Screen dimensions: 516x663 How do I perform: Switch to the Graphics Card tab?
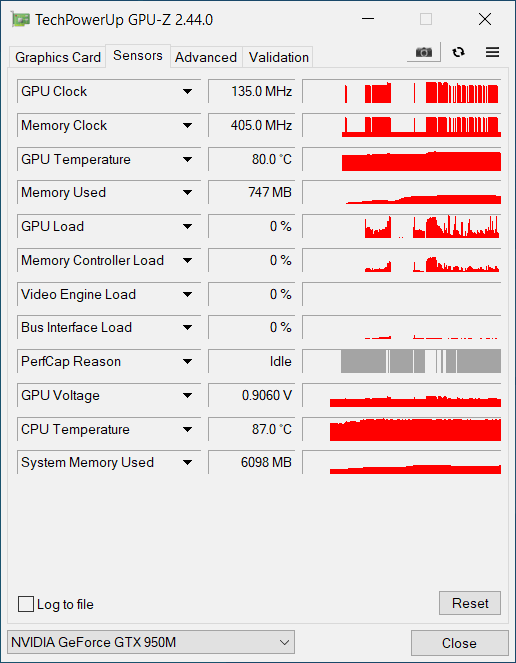(58, 57)
